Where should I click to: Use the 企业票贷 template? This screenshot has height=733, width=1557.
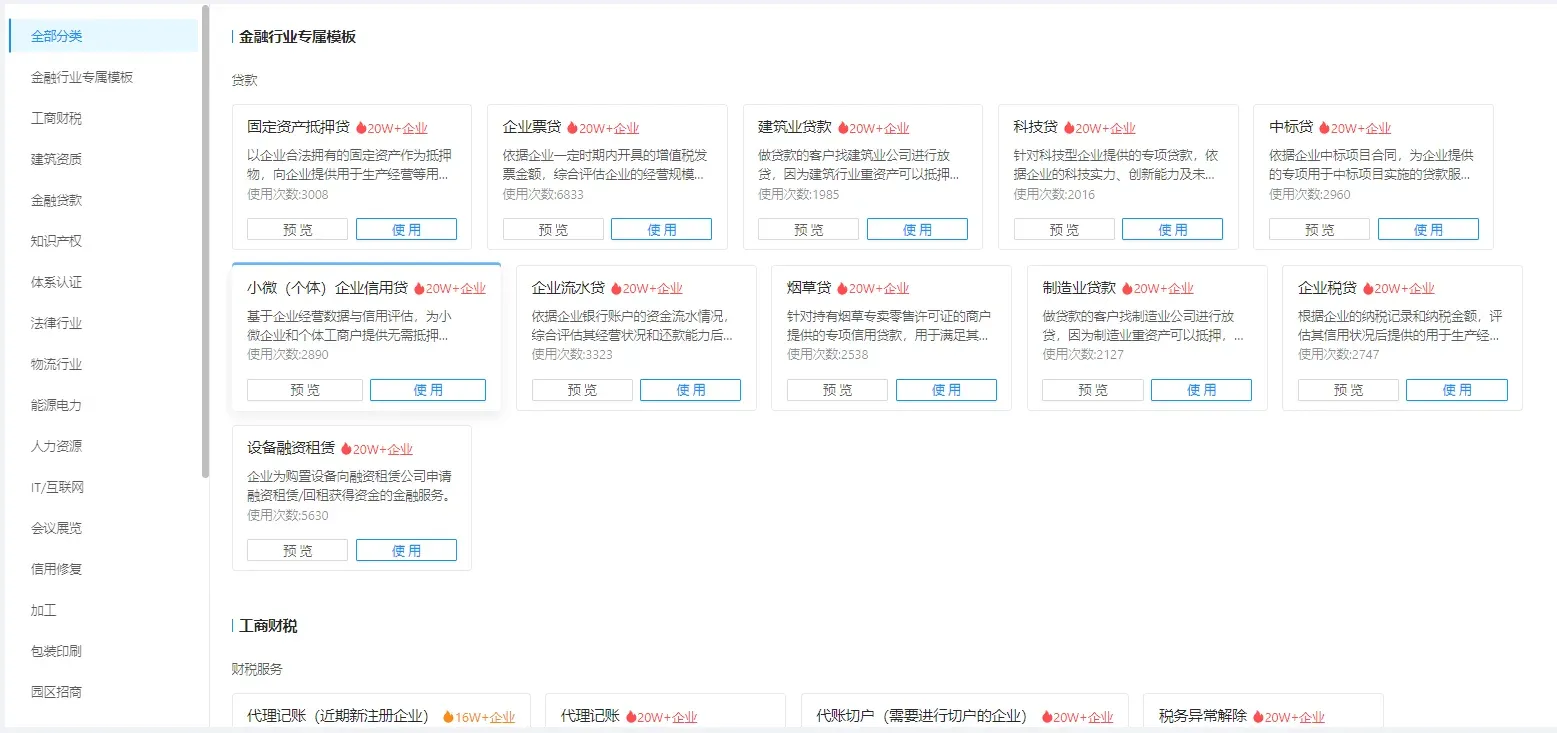pyautogui.click(x=661, y=229)
